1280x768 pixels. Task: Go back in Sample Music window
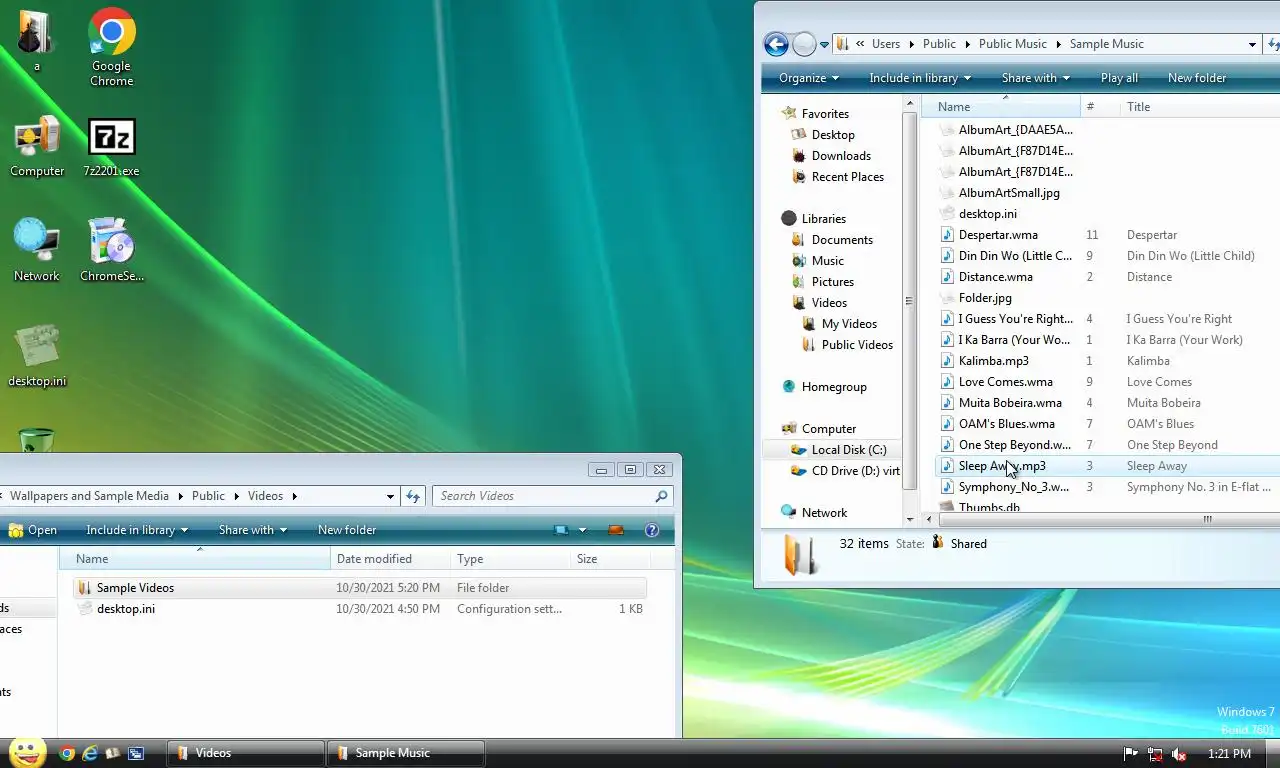(775, 44)
